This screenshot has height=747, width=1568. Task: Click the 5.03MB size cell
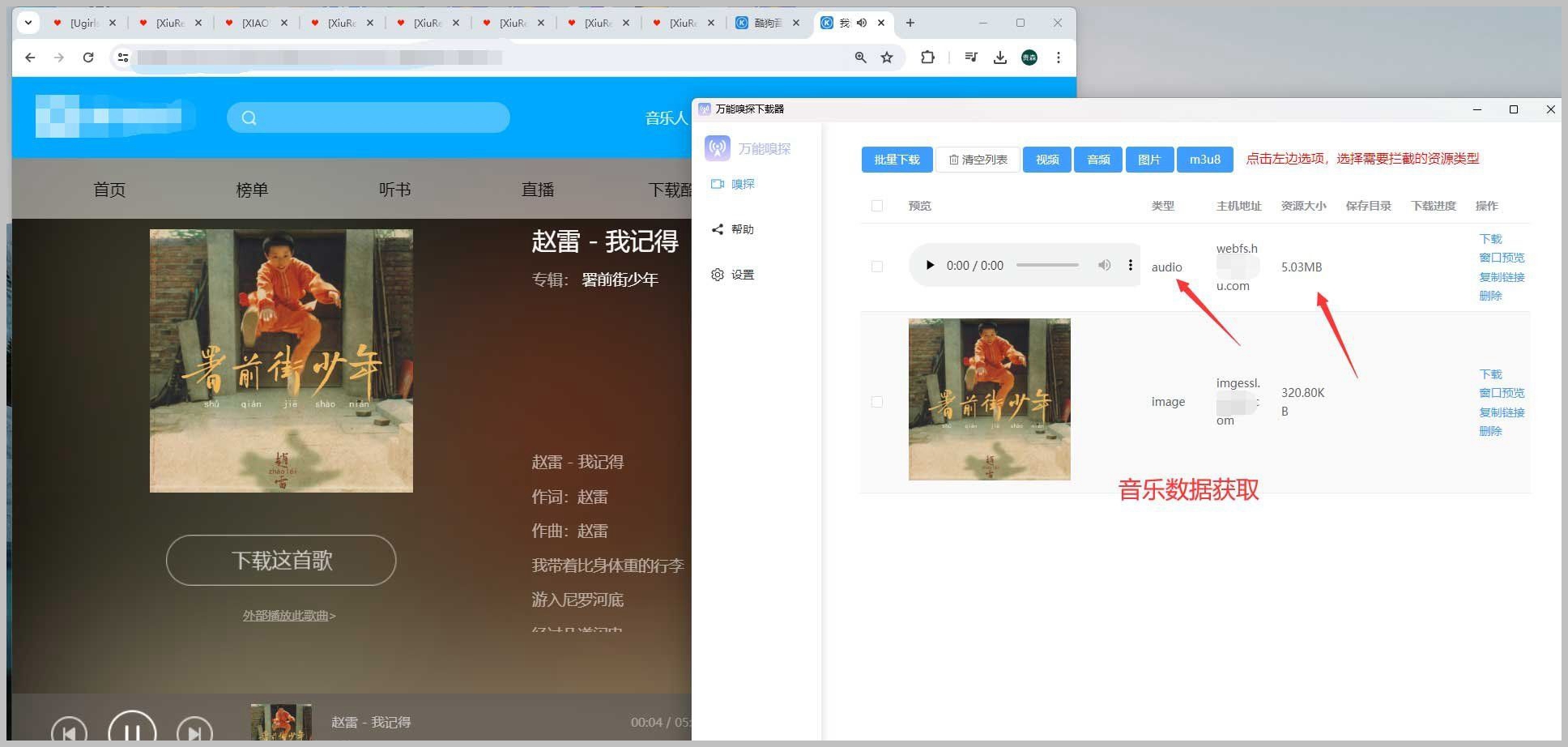click(1302, 267)
